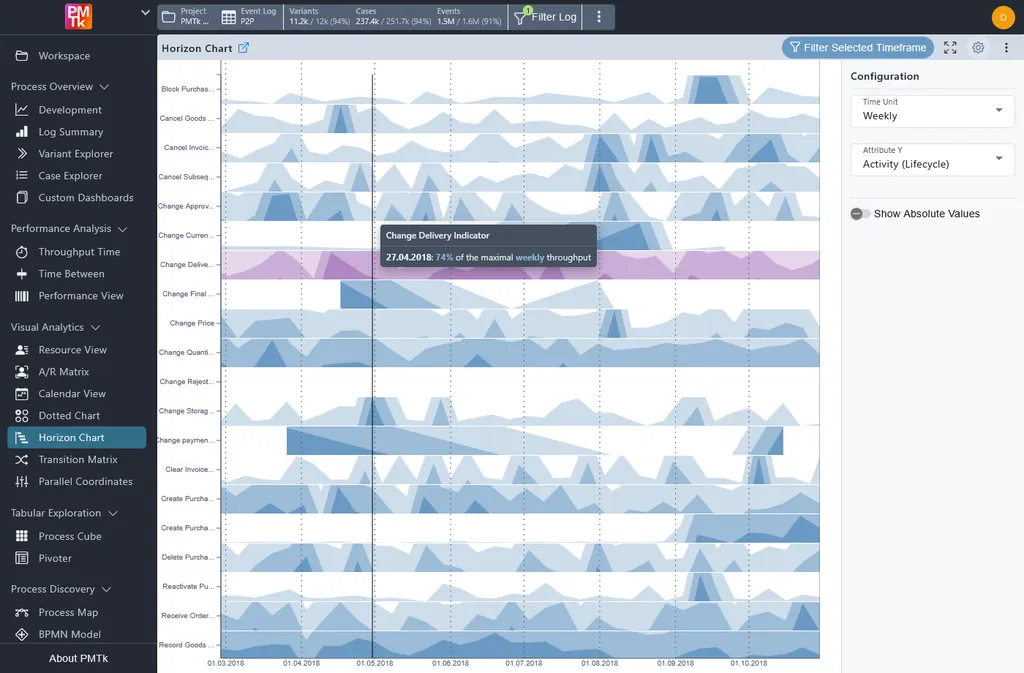1024x673 pixels.
Task: Select Horizon Chart in the sidebar
Action: [x=76, y=437]
